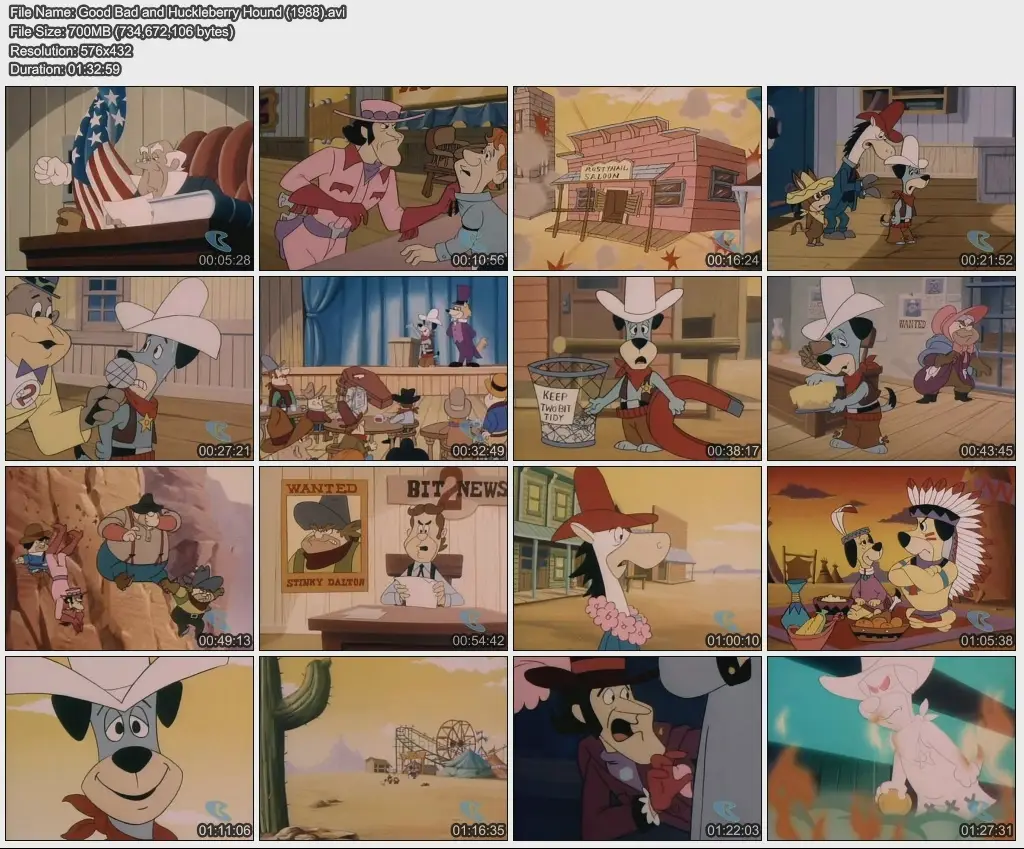Viewport: 1024px width, 849px height.
Task: Select the magnet frame at 00:38:17
Action: click(637, 368)
